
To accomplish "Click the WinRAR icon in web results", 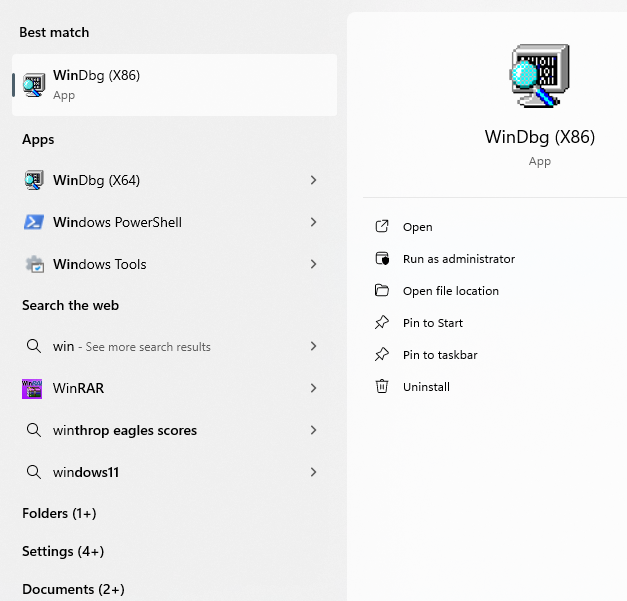I will point(32,389).
